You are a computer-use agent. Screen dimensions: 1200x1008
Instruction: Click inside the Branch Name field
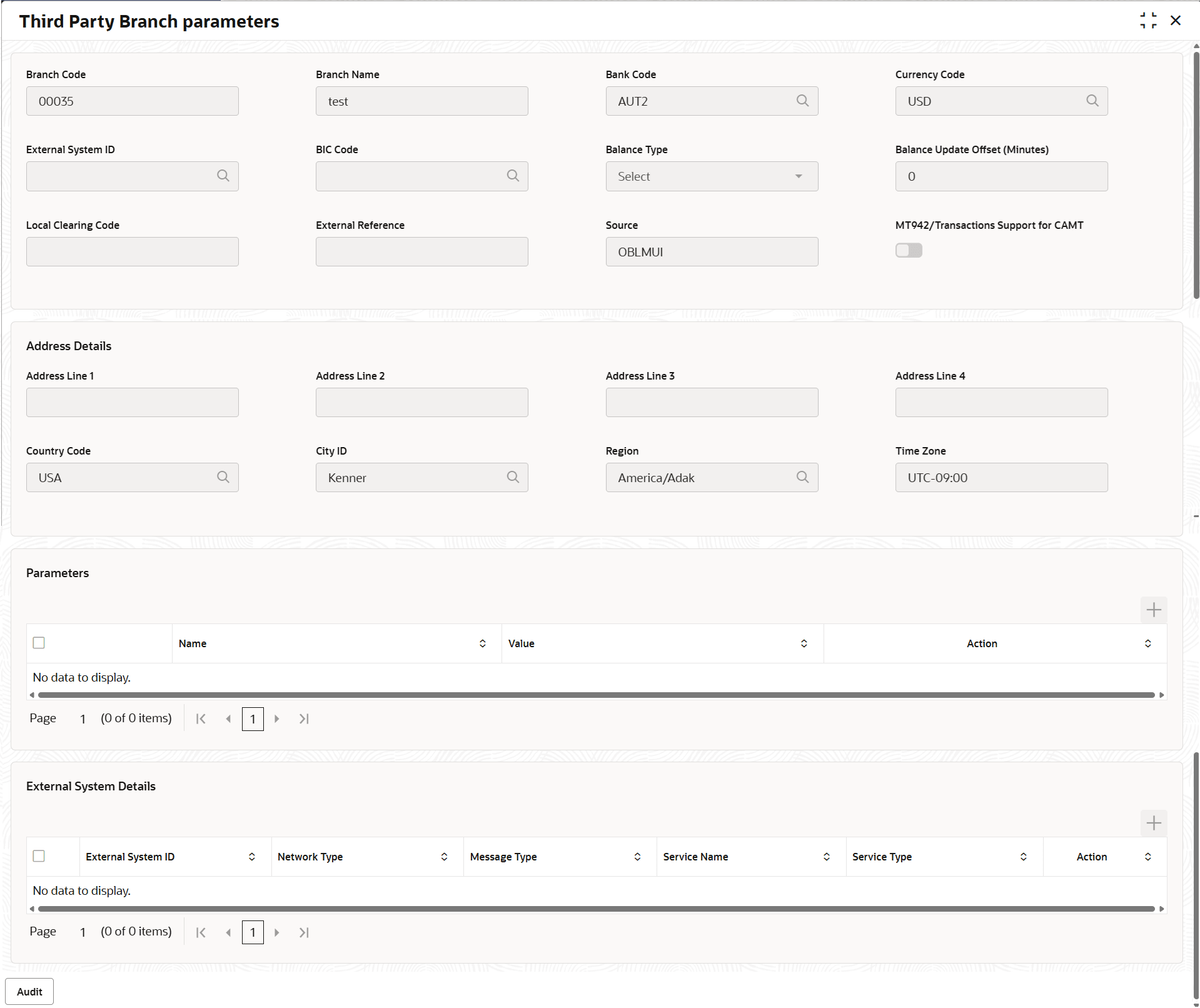point(421,101)
